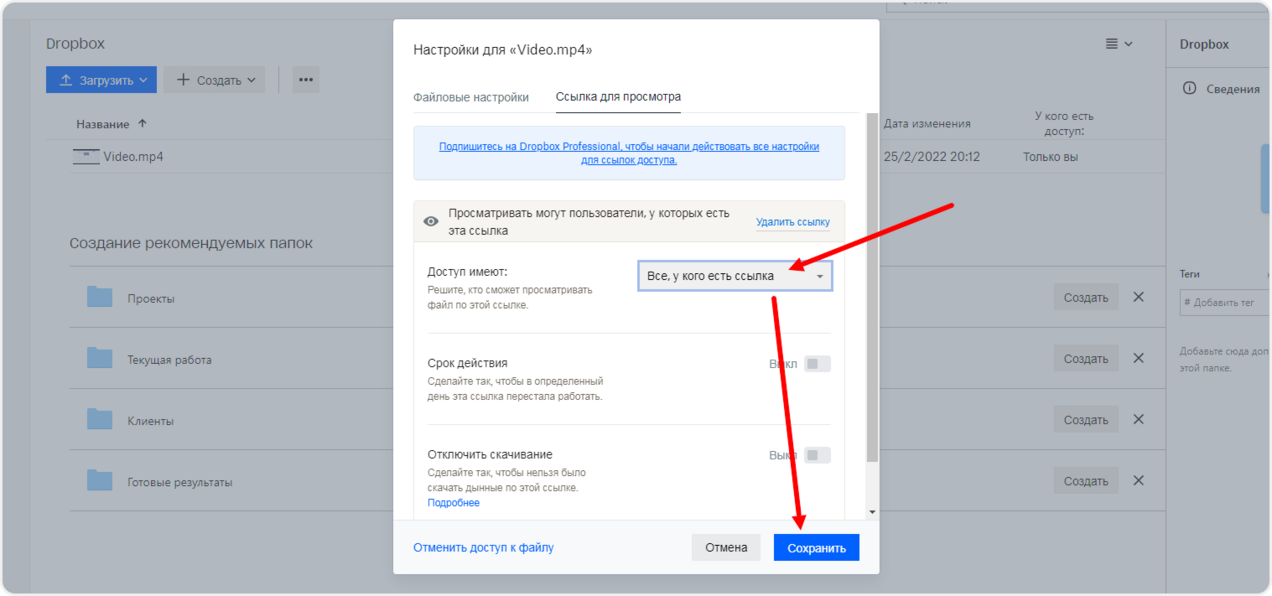Screen dimensions: 1272x596
Task: Open the Доступ имеют dropdown
Action: [735, 276]
